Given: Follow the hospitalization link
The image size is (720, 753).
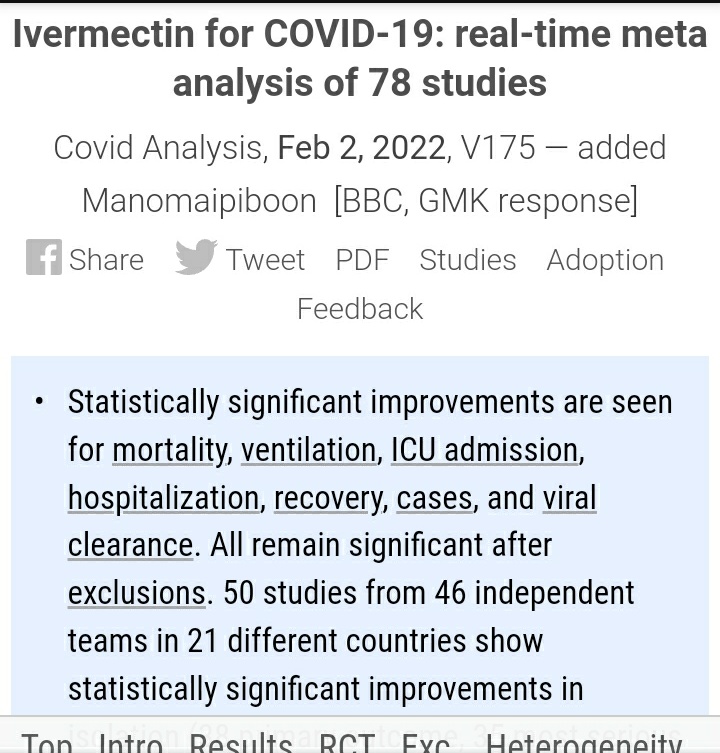Looking at the screenshot, I should point(164,498).
